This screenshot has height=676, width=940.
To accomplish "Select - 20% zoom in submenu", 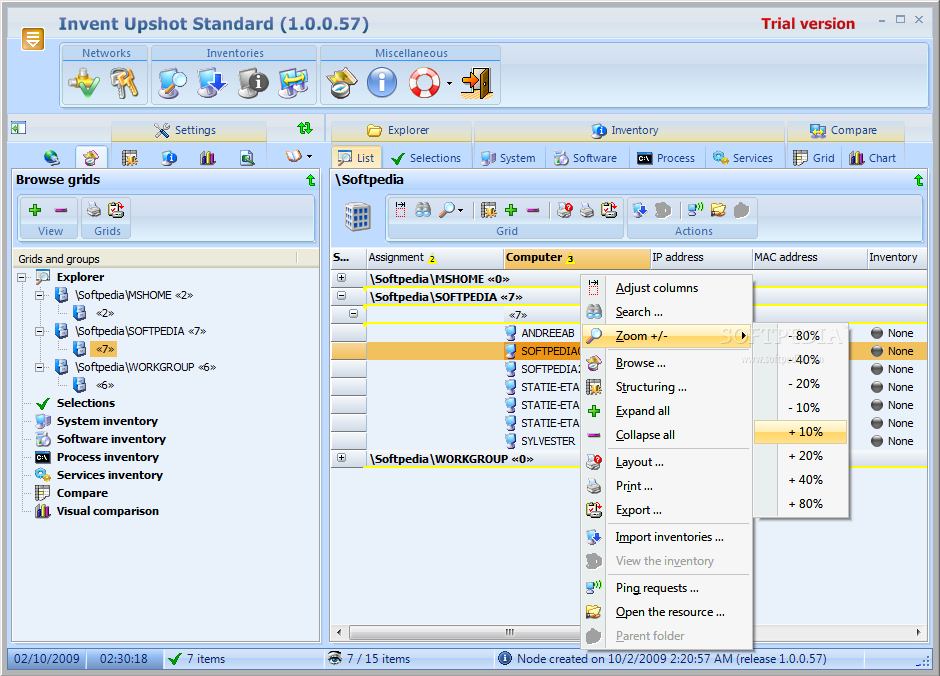I will [800, 384].
